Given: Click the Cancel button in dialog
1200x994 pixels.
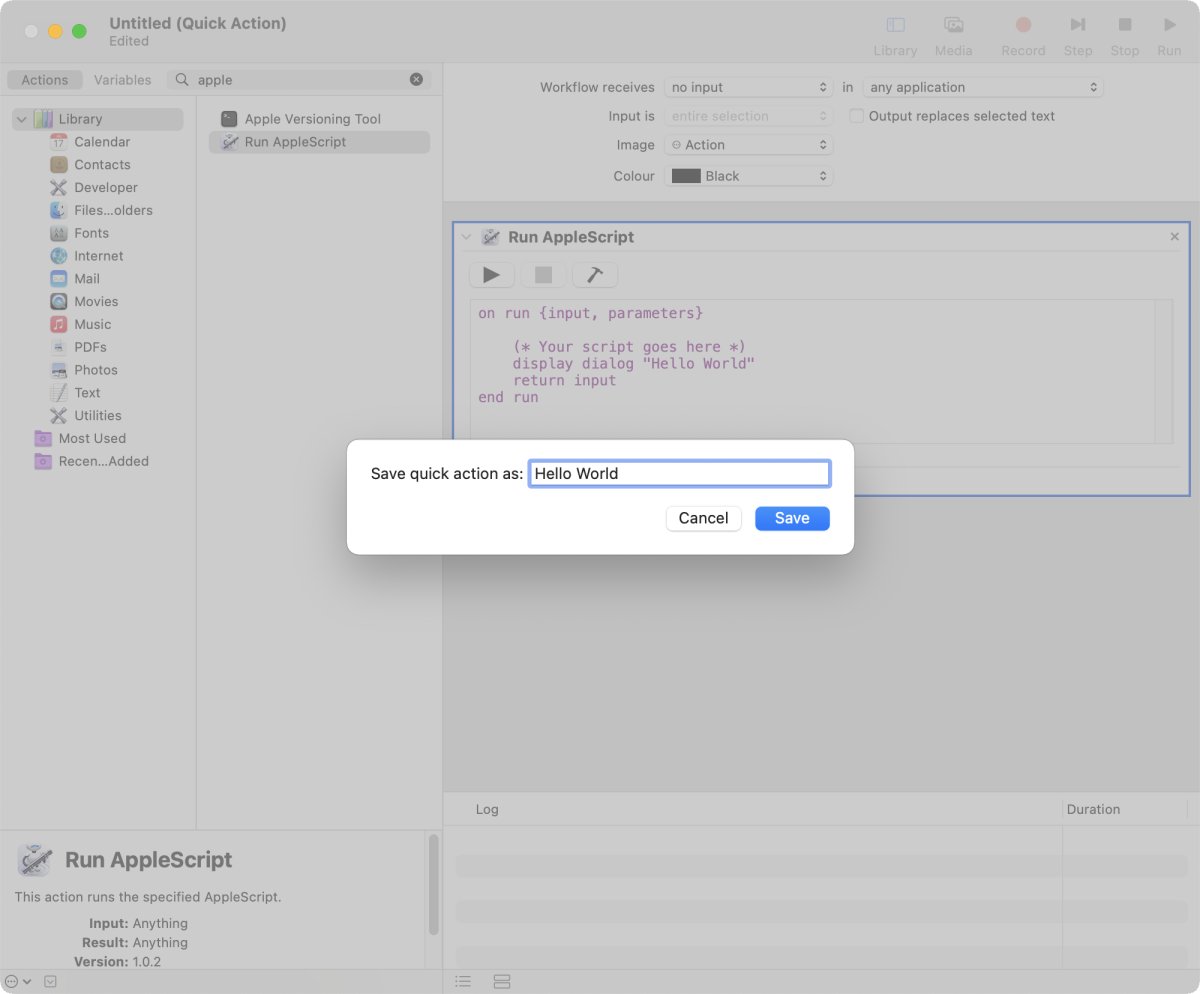Looking at the screenshot, I should pyautogui.click(x=704, y=518).
